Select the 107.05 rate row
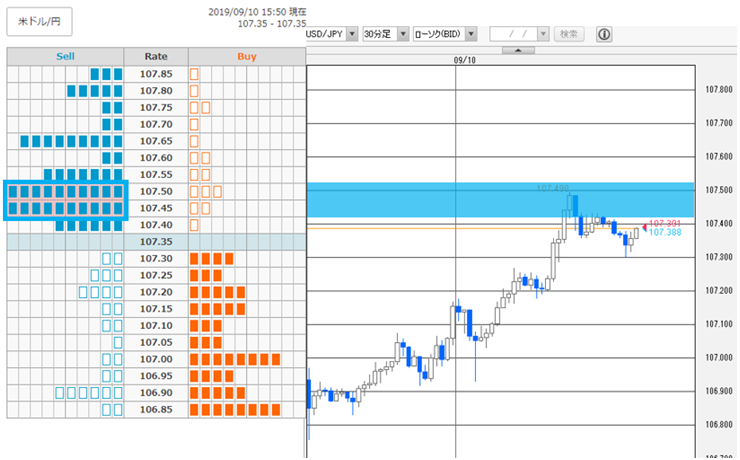740x460 pixels. point(156,342)
